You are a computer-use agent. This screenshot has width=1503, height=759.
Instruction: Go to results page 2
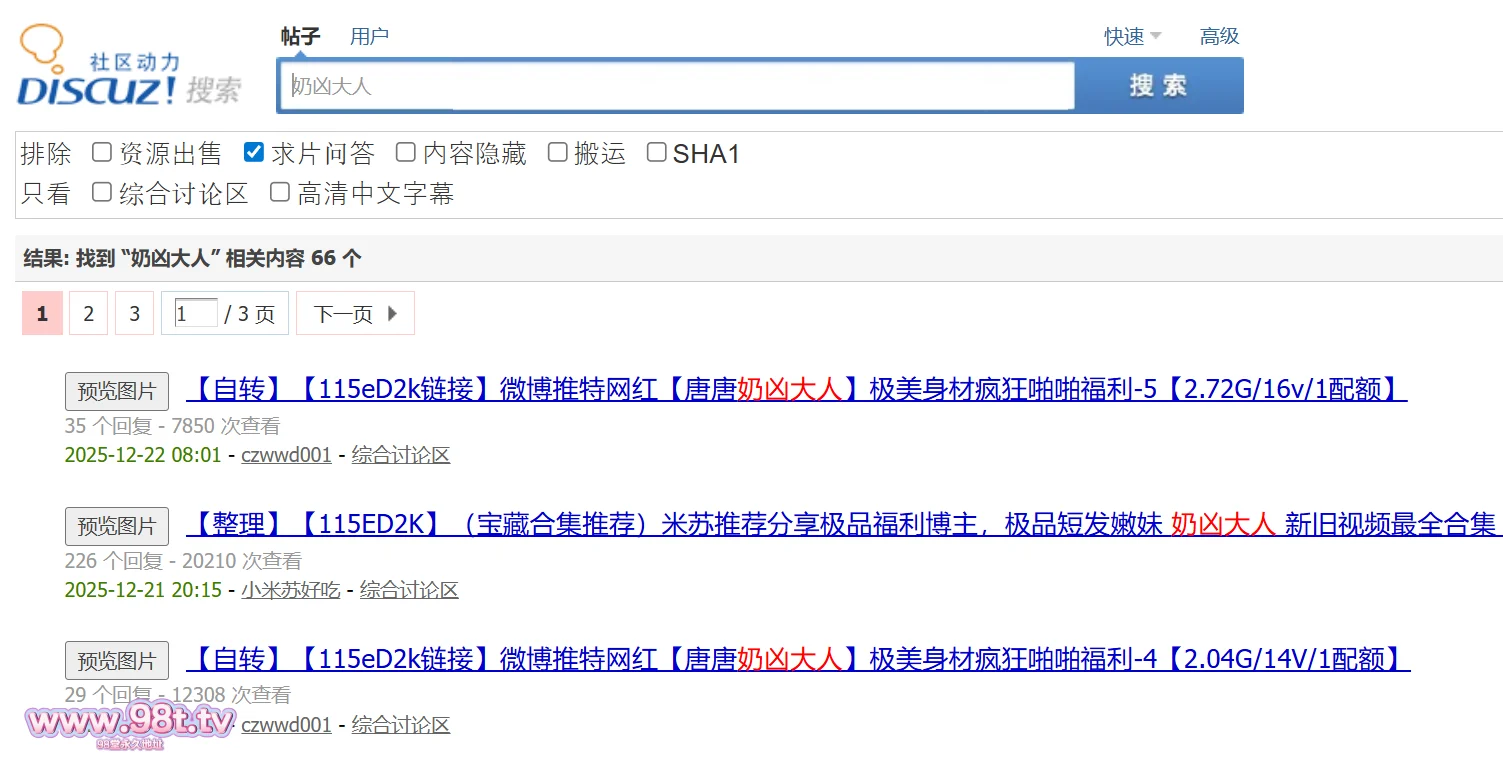point(88,314)
